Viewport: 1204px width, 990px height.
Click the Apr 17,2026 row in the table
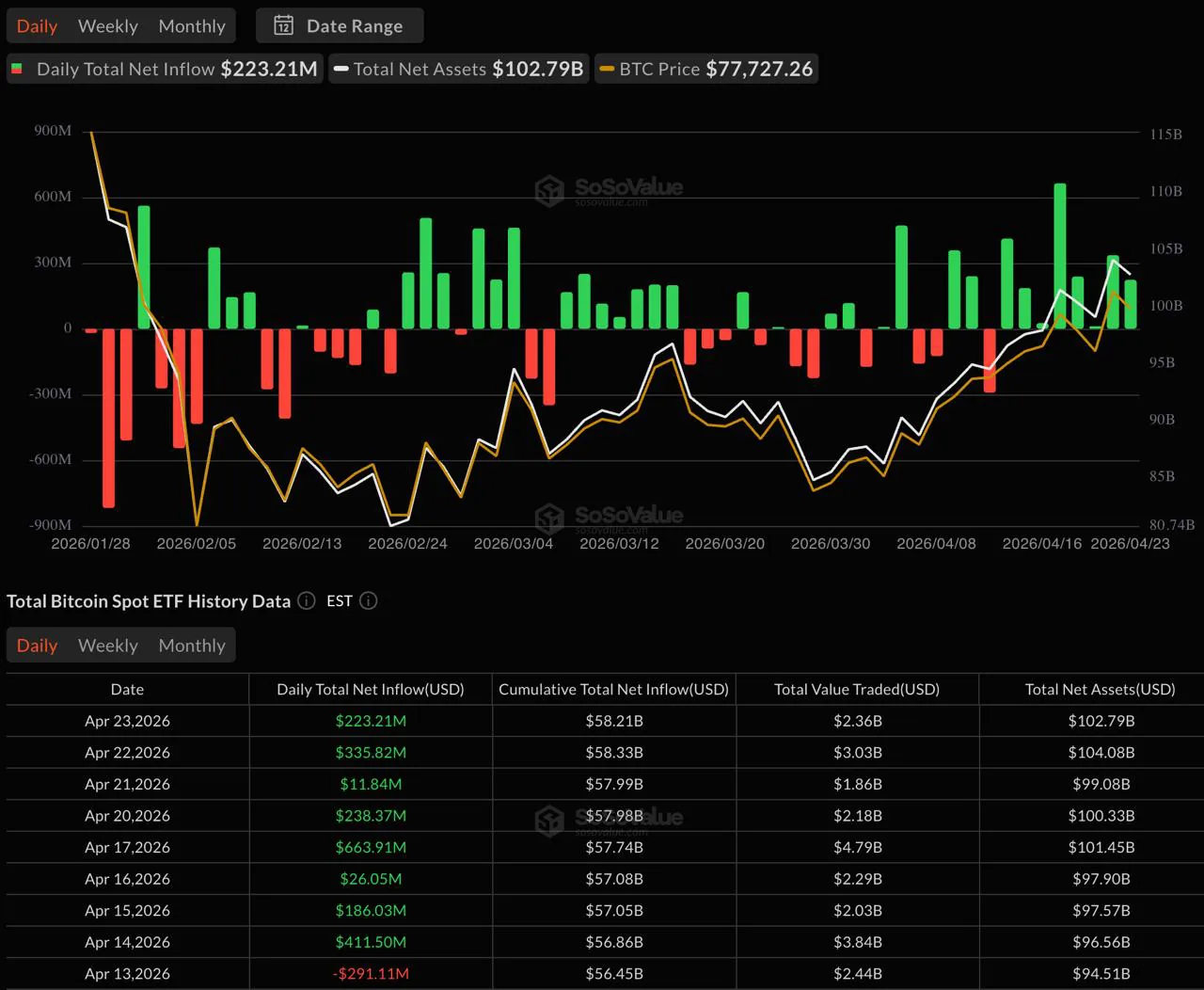coord(127,847)
